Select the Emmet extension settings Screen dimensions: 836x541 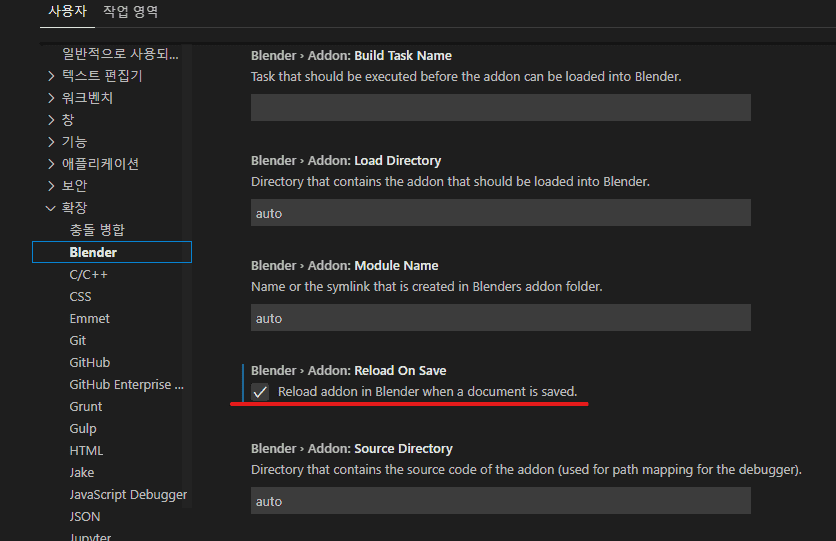tap(90, 318)
